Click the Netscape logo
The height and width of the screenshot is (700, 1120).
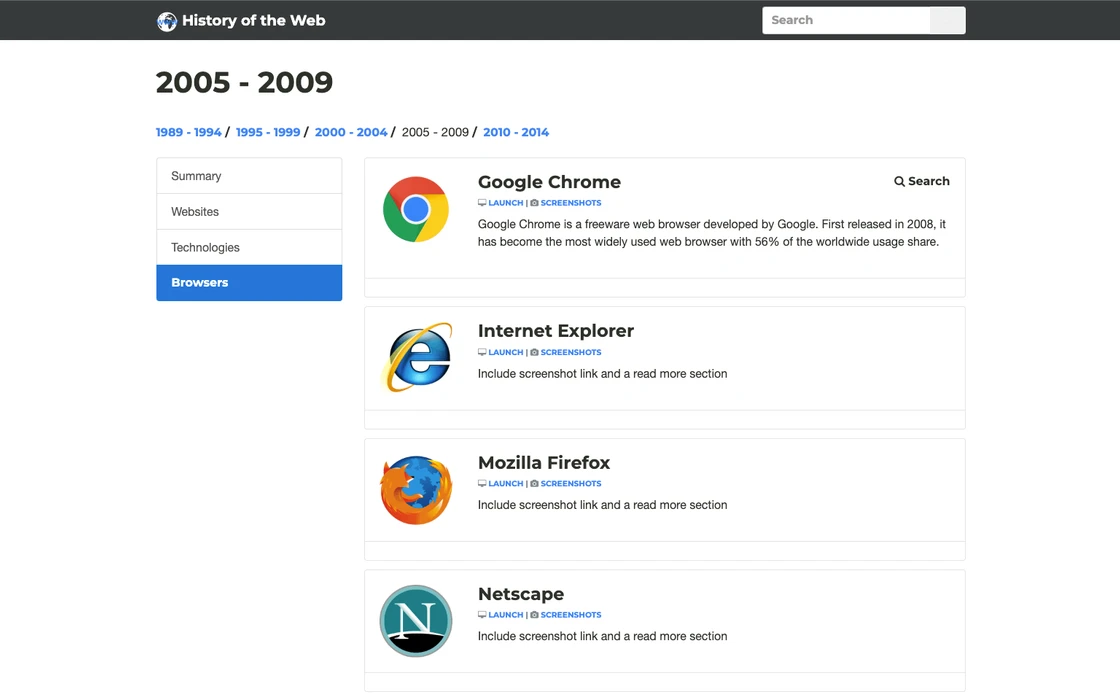(x=416, y=621)
